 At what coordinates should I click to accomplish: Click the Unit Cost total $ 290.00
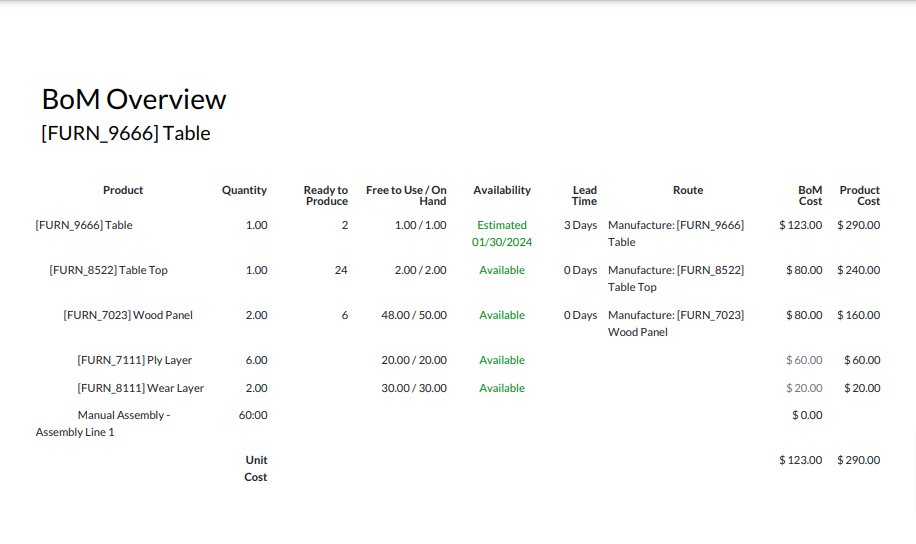click(x=858, y=460)
